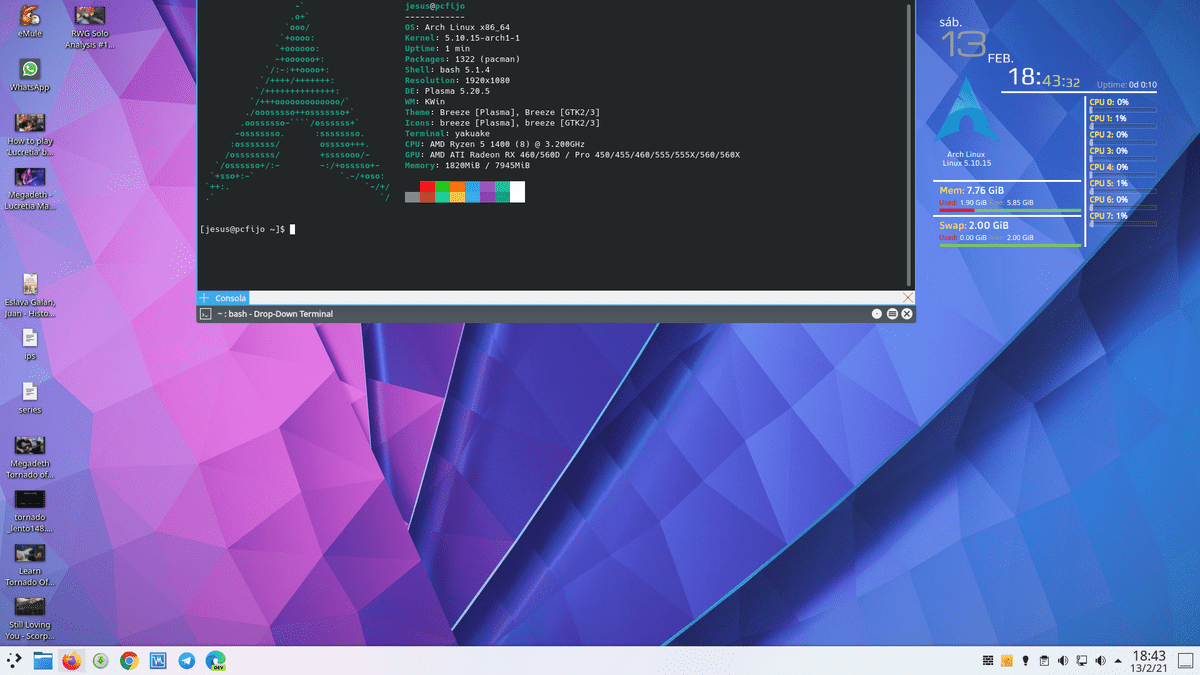The width and height of the screenshot is (1200, 675).
Task: Click the 'CPU 0: 0%' widget label
Action: click(x=1109, y=102)
